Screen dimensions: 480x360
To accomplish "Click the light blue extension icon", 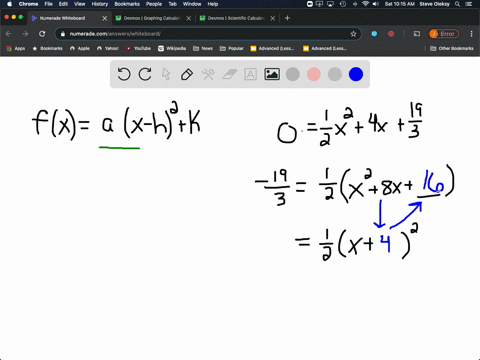I will [374, 34].
